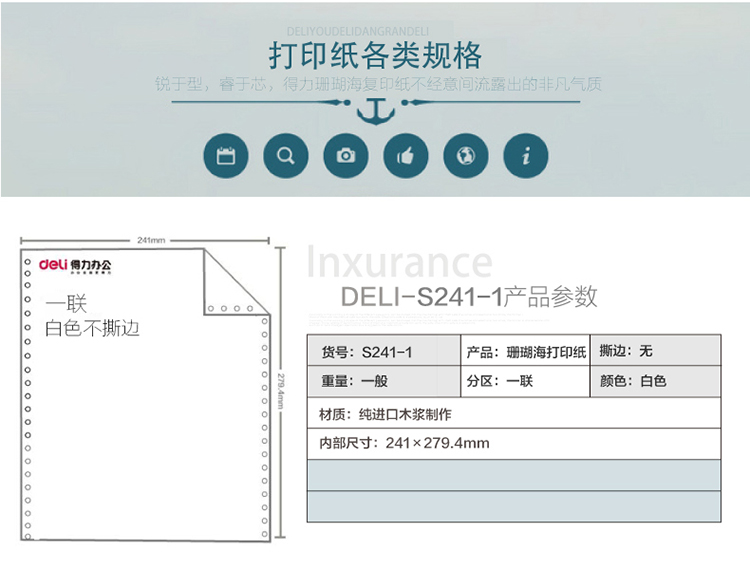Click the 白色不撕边 text on paper diagram

pyautogui.click(x=92, y=328)
